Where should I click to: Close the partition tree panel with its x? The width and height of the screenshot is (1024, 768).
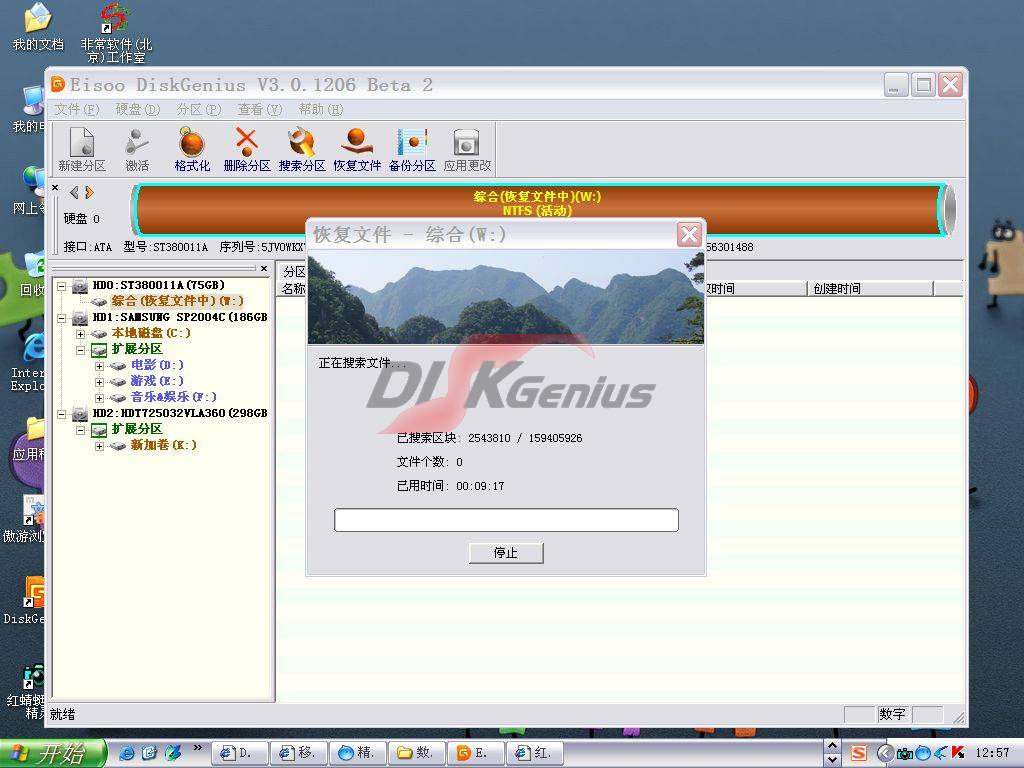point(264,268)
